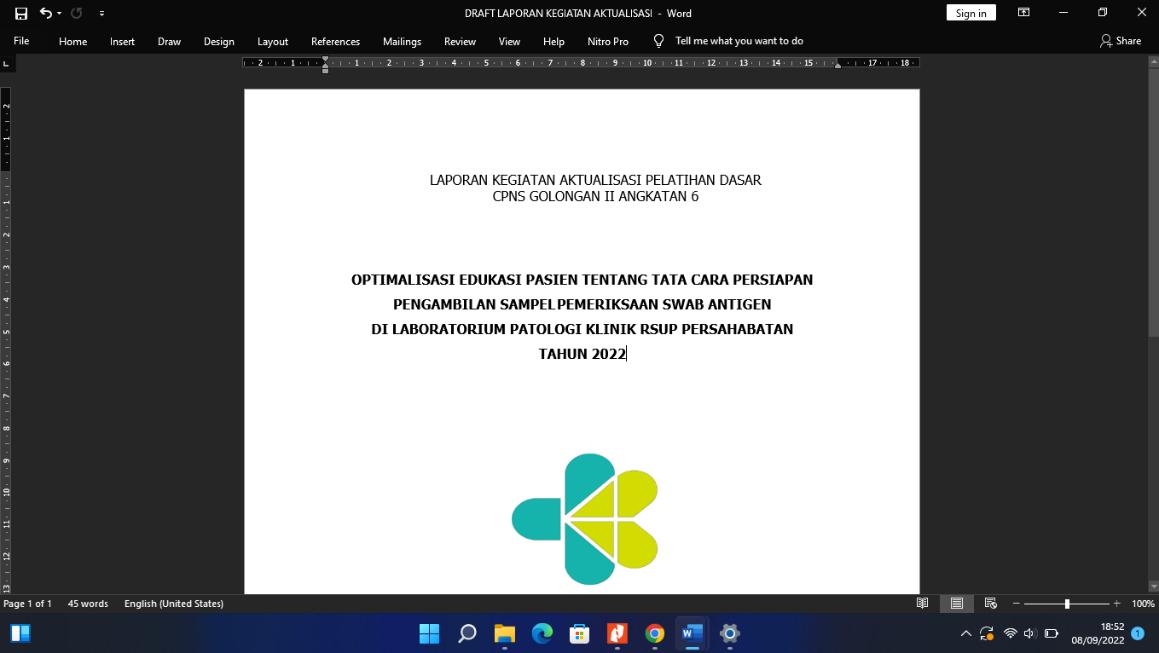Click the zoom out minus button
Image resolution: width=1159 pixels, height=653 pixels.
coord(1016,603)
